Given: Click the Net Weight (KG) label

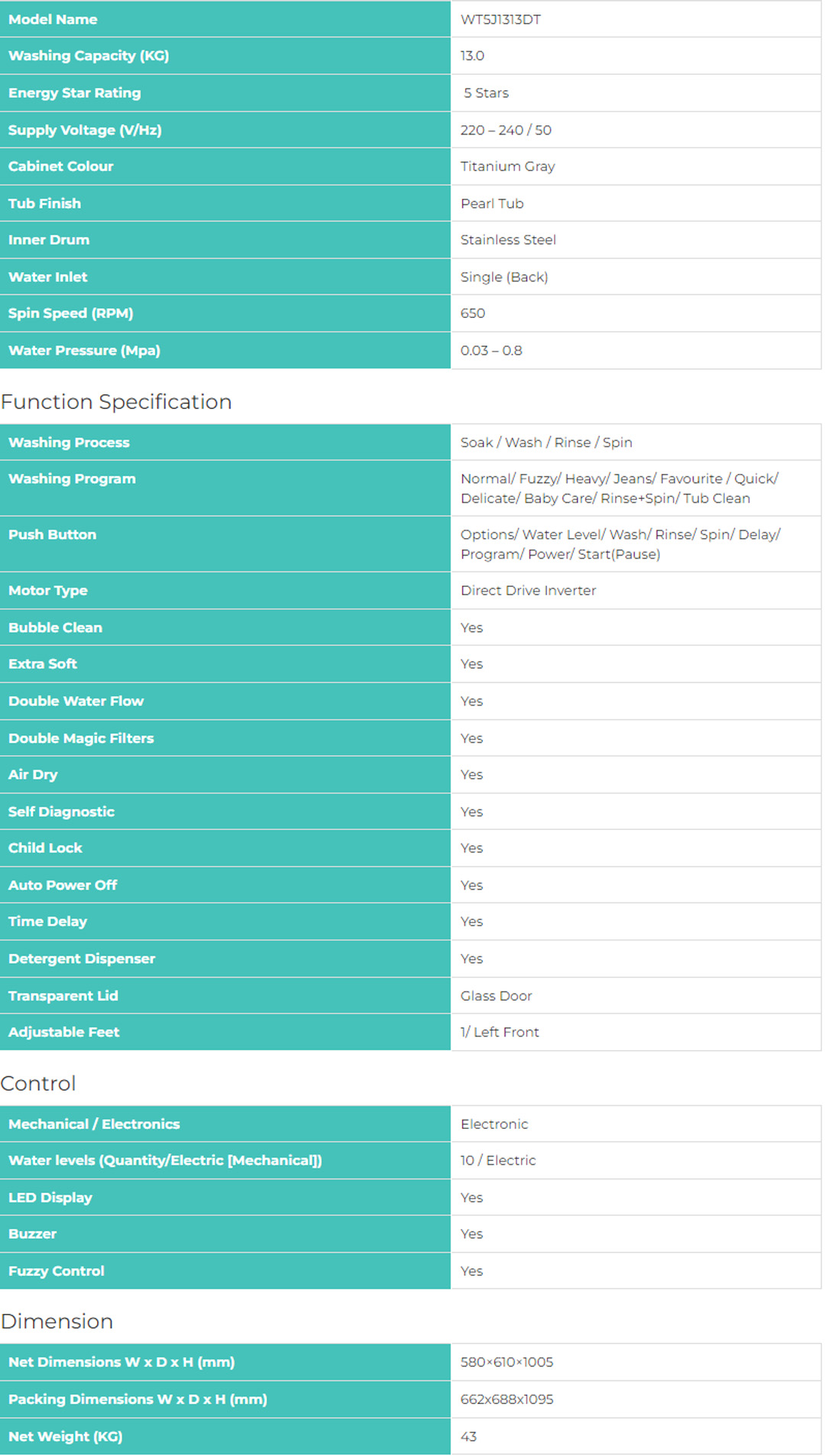Looking at the screenshot, I should tap(65, 1437).
